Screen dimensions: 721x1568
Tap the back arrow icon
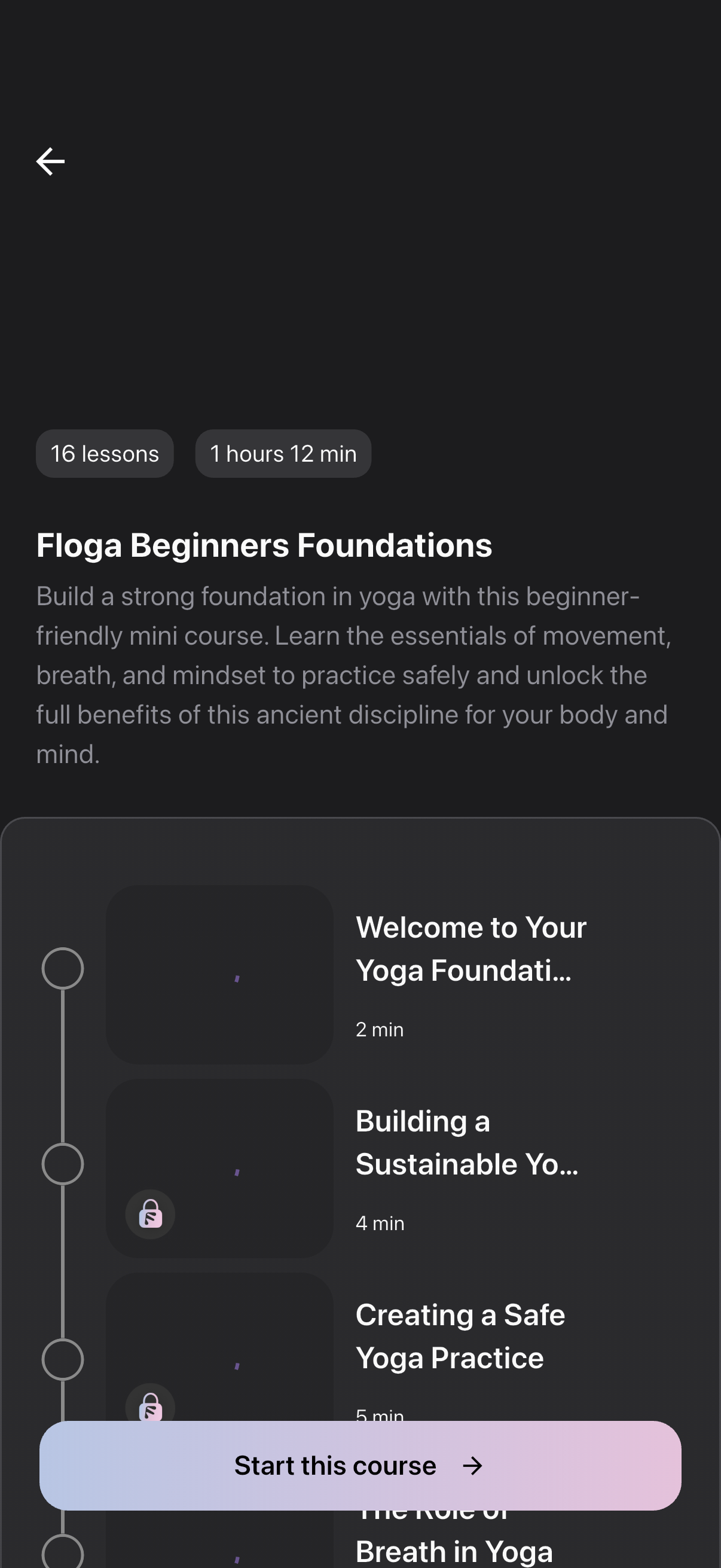click(50, 162)
